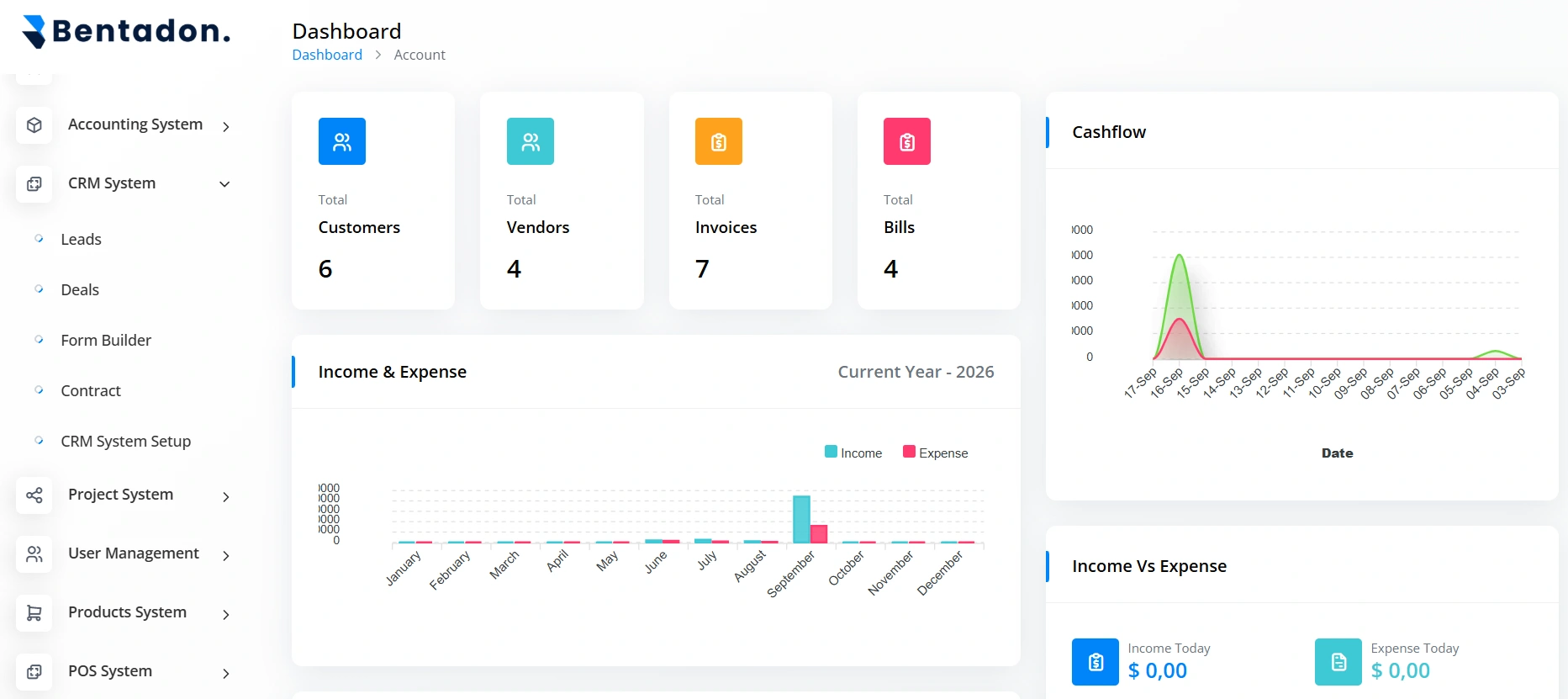Viewport: 1568px width, 699px height.
Task: Click the Income Today clipboard icon
Action: pos(1095,662)
